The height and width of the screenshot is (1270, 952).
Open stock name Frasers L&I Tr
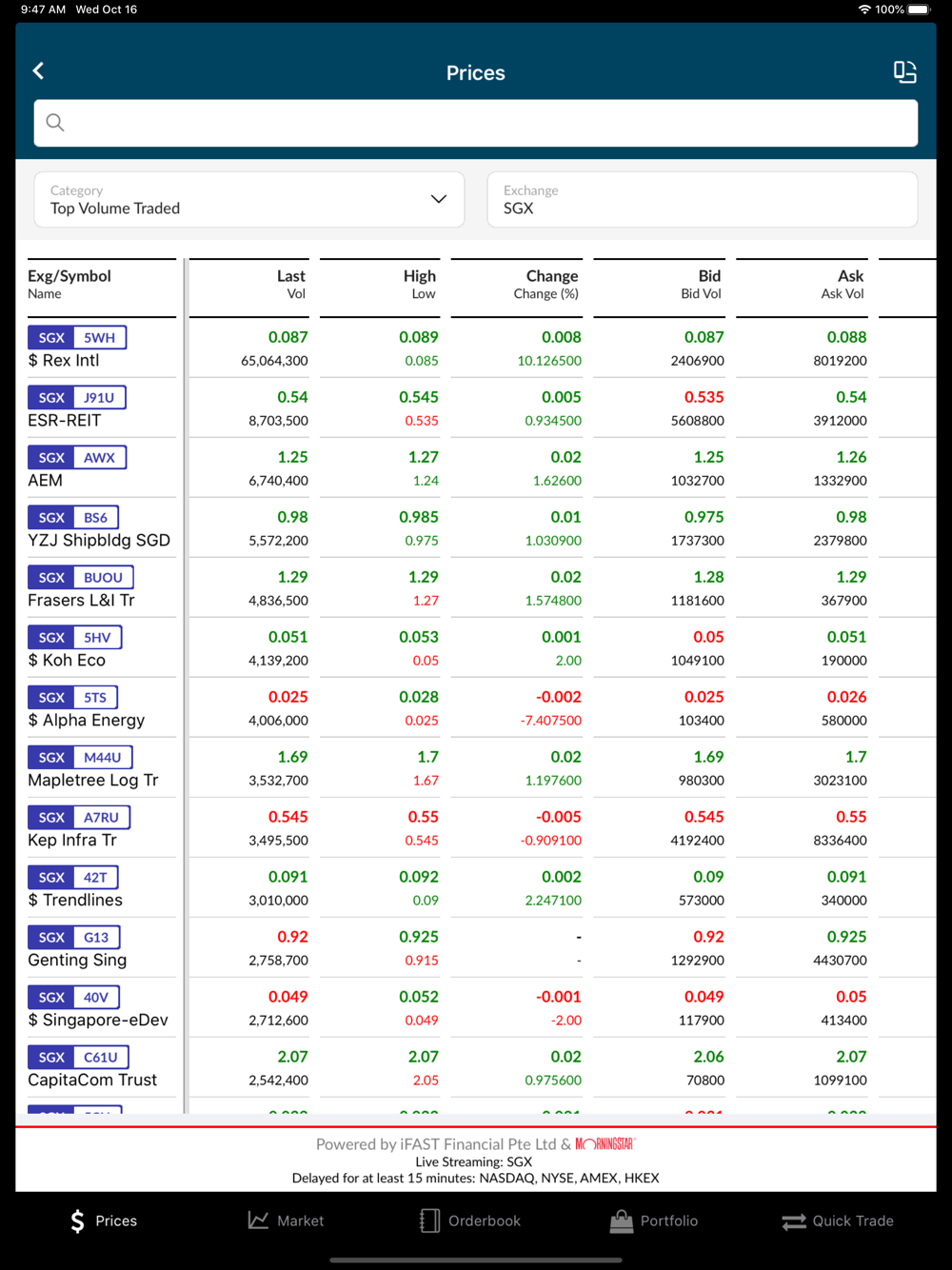click(x=82, y=601)
